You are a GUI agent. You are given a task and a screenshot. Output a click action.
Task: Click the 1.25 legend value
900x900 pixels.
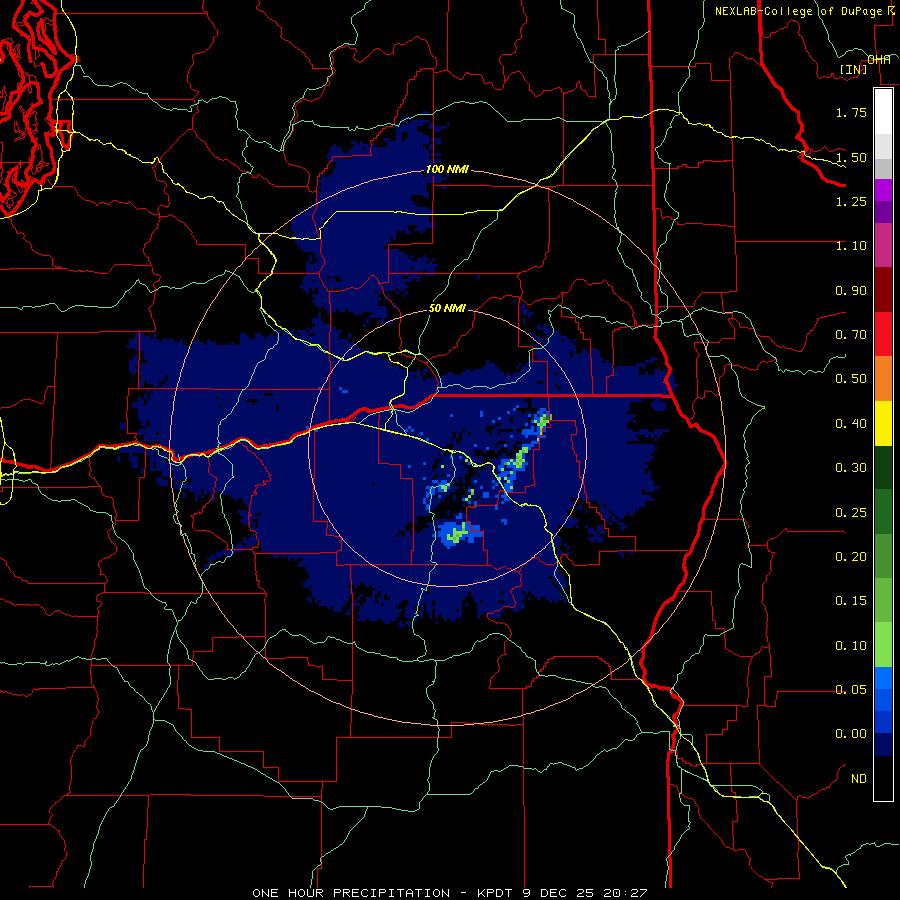(x=851, y=201)
